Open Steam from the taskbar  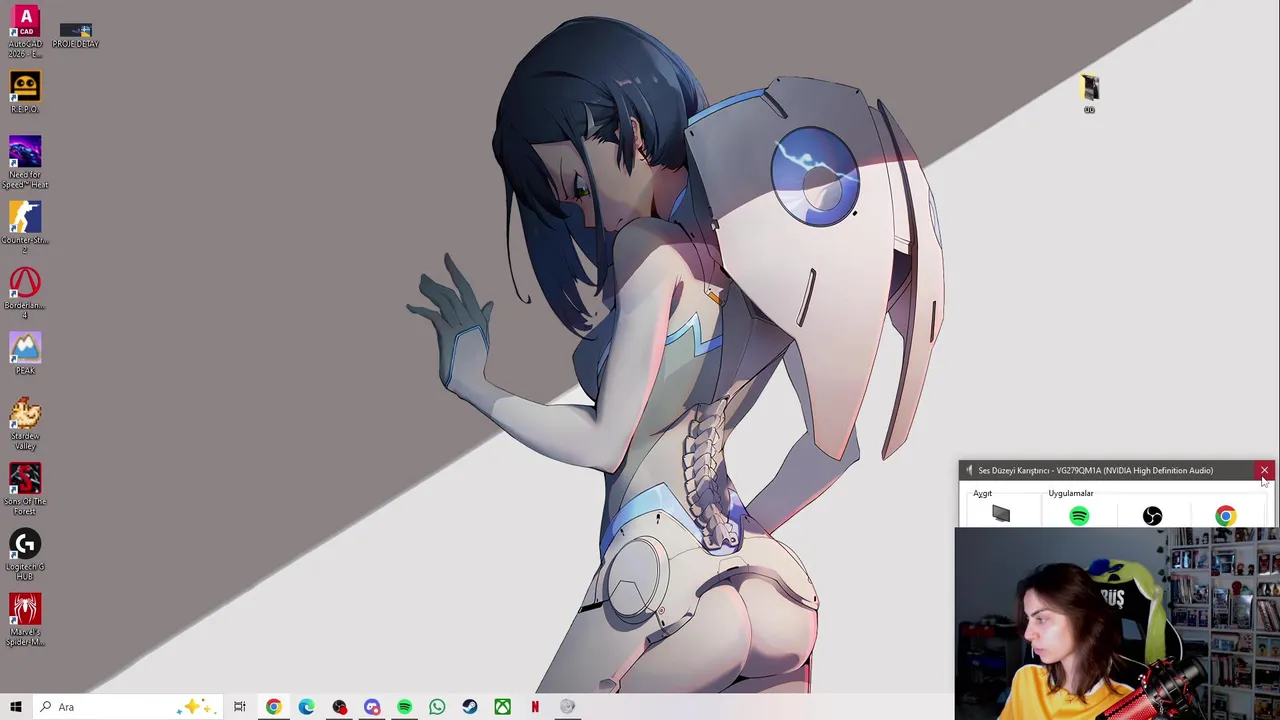click(470, 707)
